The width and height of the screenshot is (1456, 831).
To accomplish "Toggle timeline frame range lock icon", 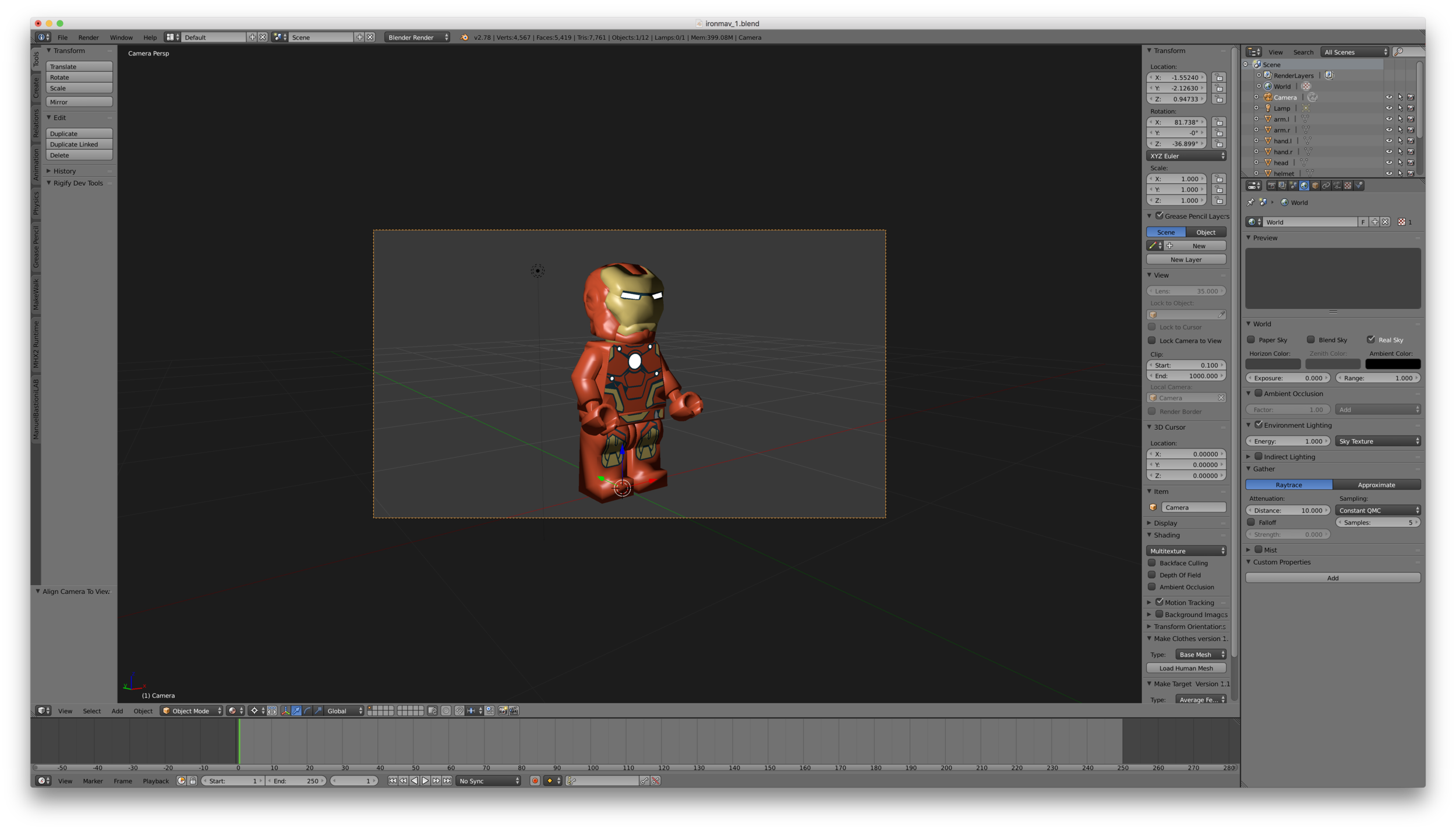I will point(193,781).
